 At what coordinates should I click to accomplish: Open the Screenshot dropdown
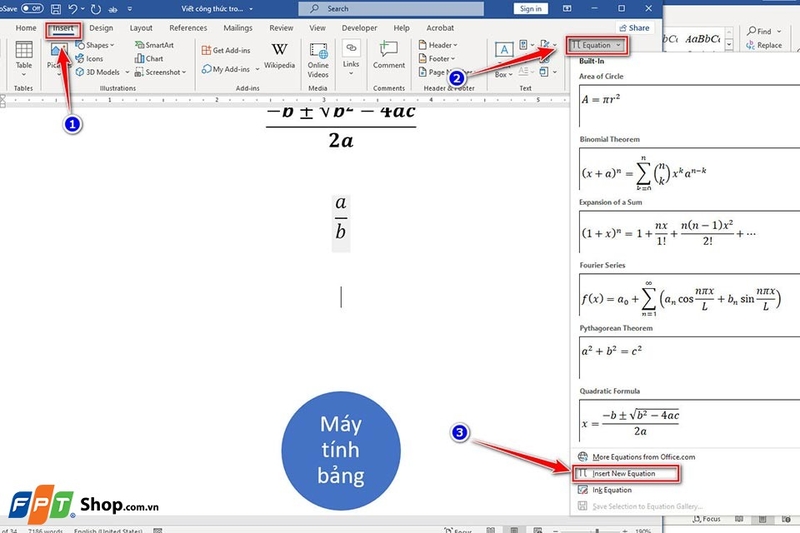pyautogui.click(x=161, y=72)
